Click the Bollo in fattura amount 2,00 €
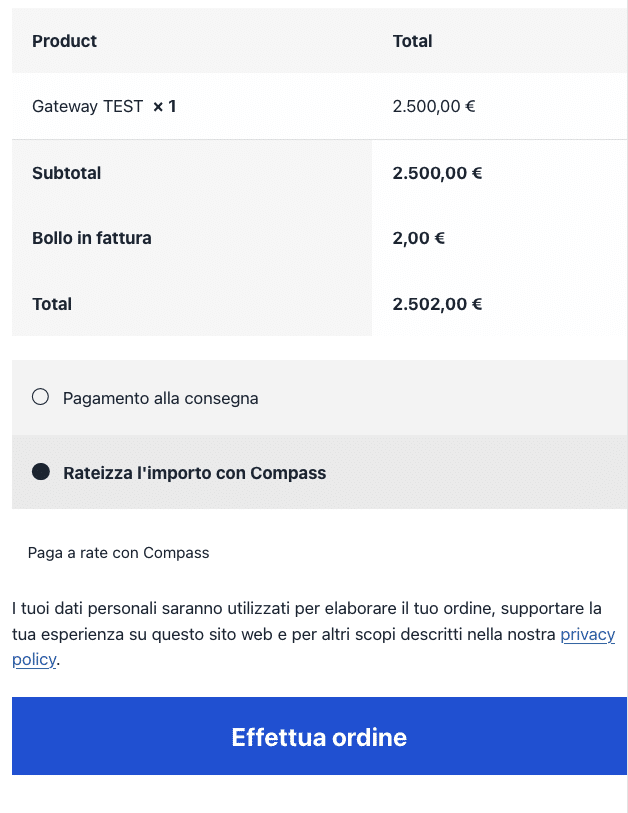The height and width of the screenshot is (813, 628). coord(418,238)
